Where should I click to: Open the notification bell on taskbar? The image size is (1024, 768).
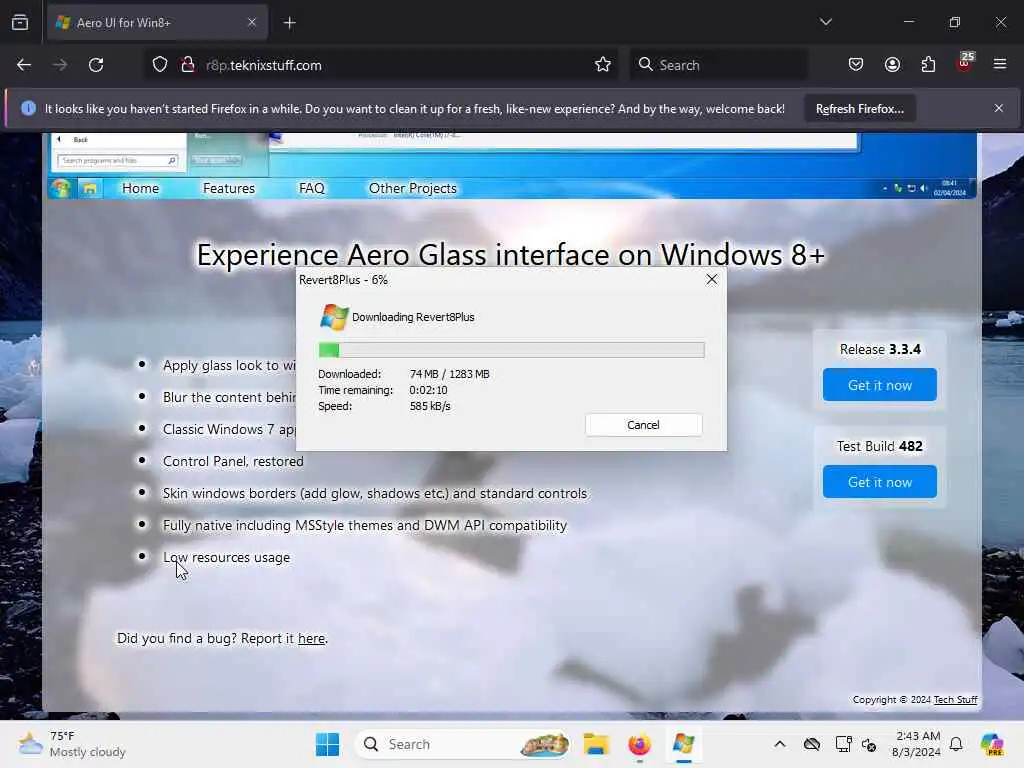(x=956, y=744)
